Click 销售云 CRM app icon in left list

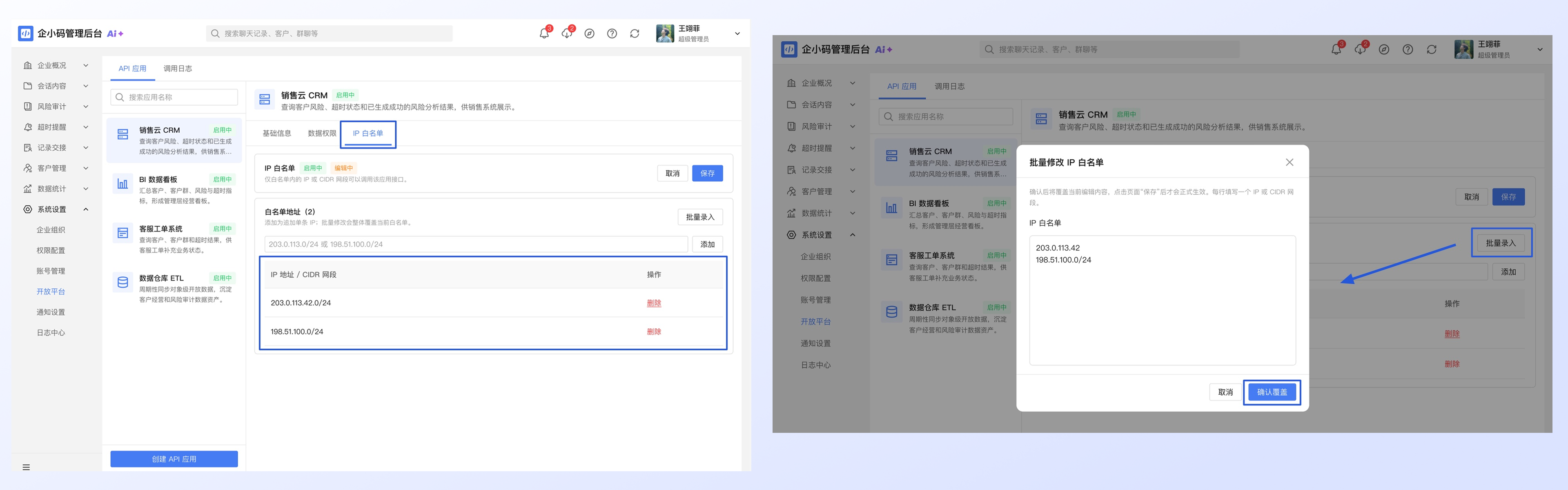pyautogui.click(x=123, y=134)
